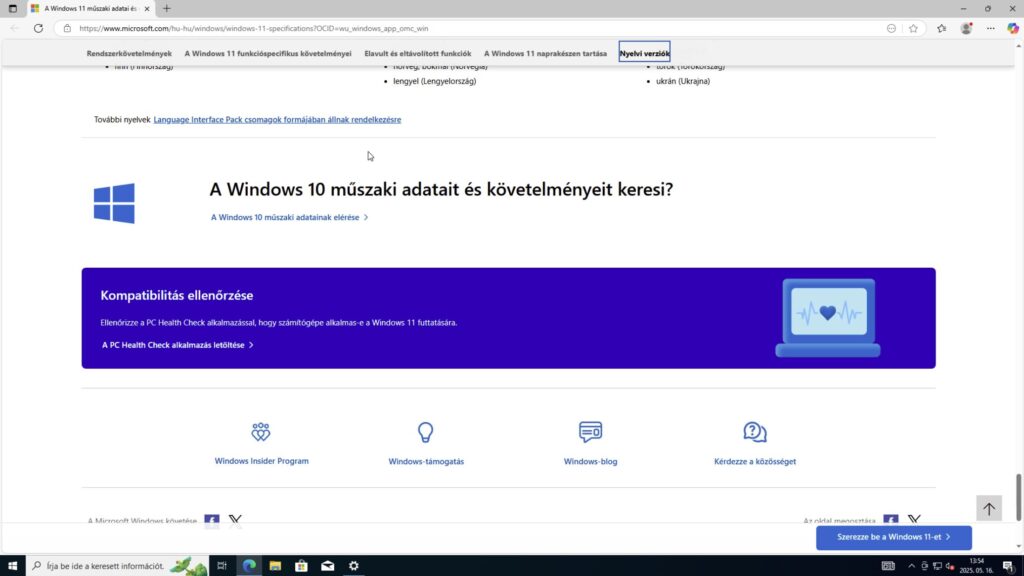This screenshot has width=1024, height=576.
Task: Open Settings gear on the taskbar
Action: click(353, 566)
